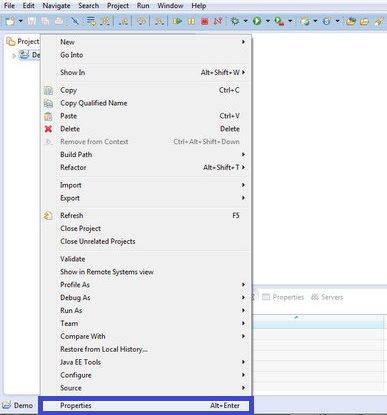The width and height of the screenshot is (387, 415).
Task: Choose Go Into from context menu
Action: click(x=146, y=55)
